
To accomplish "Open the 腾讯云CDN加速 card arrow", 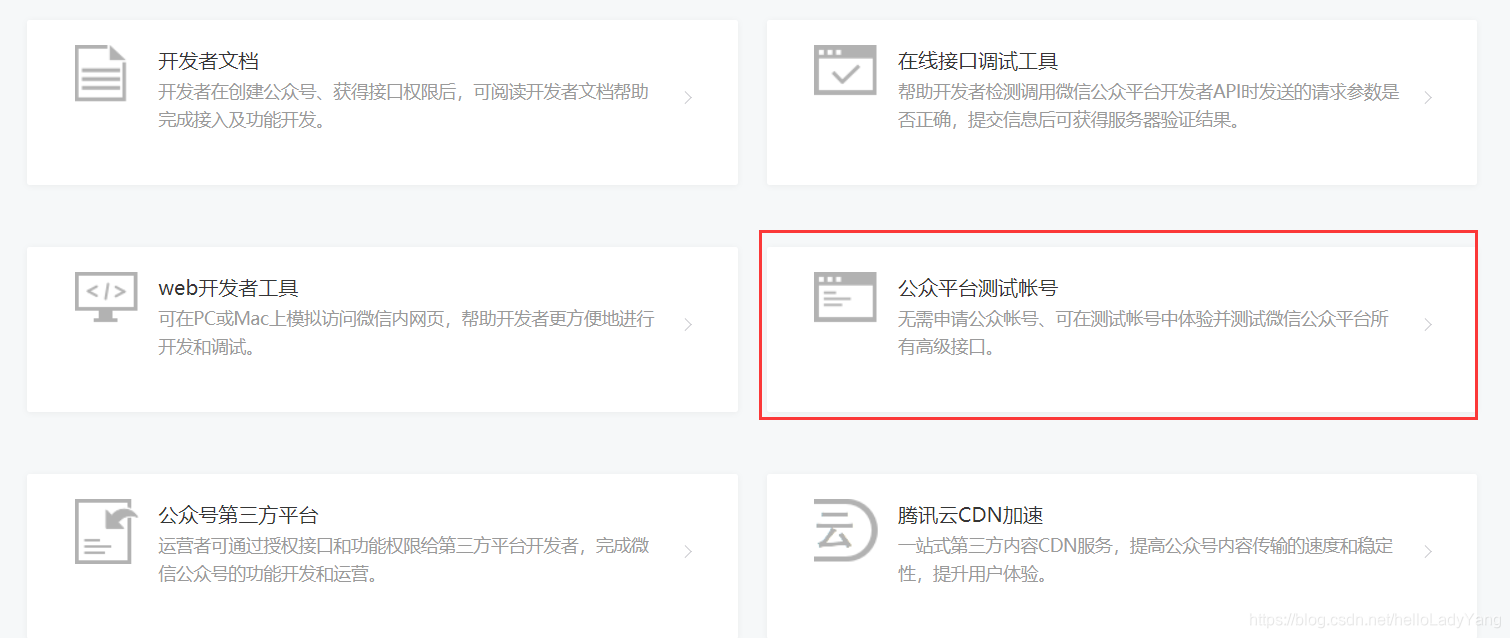I will tap(1428, 552).
